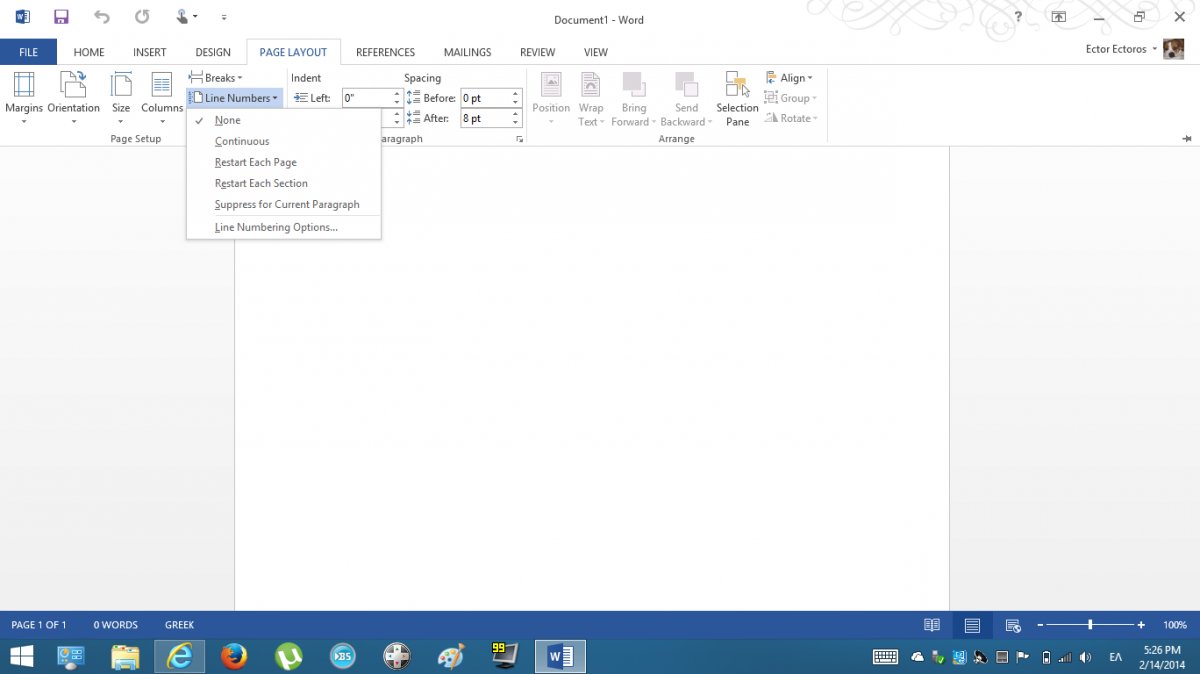Open Paragraph dialog launcher
The image size is (1200, 674).
coord(519,139)
